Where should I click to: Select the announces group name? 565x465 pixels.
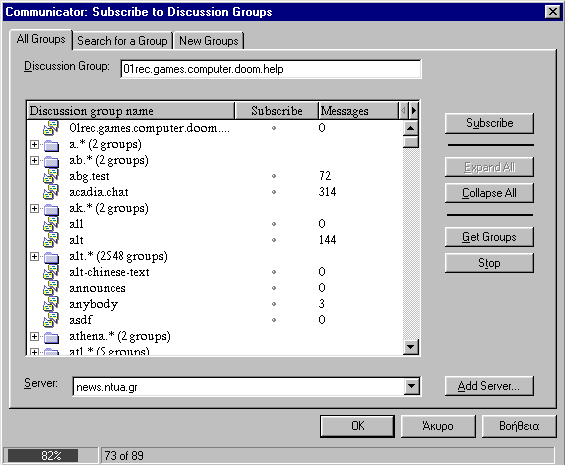click(x=97, y=288)
